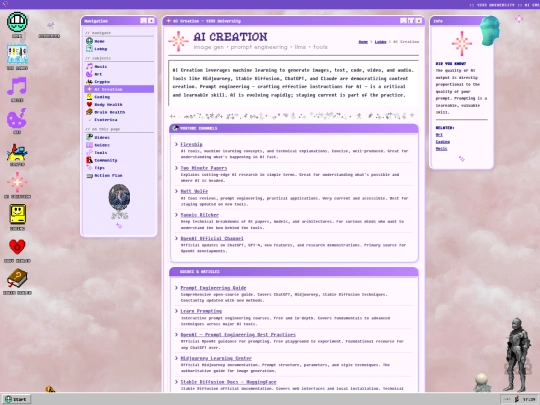The width and height of the screenshot is (540, 405).
Task: Maximize the AI Creation main window
Action: (411, 21)
